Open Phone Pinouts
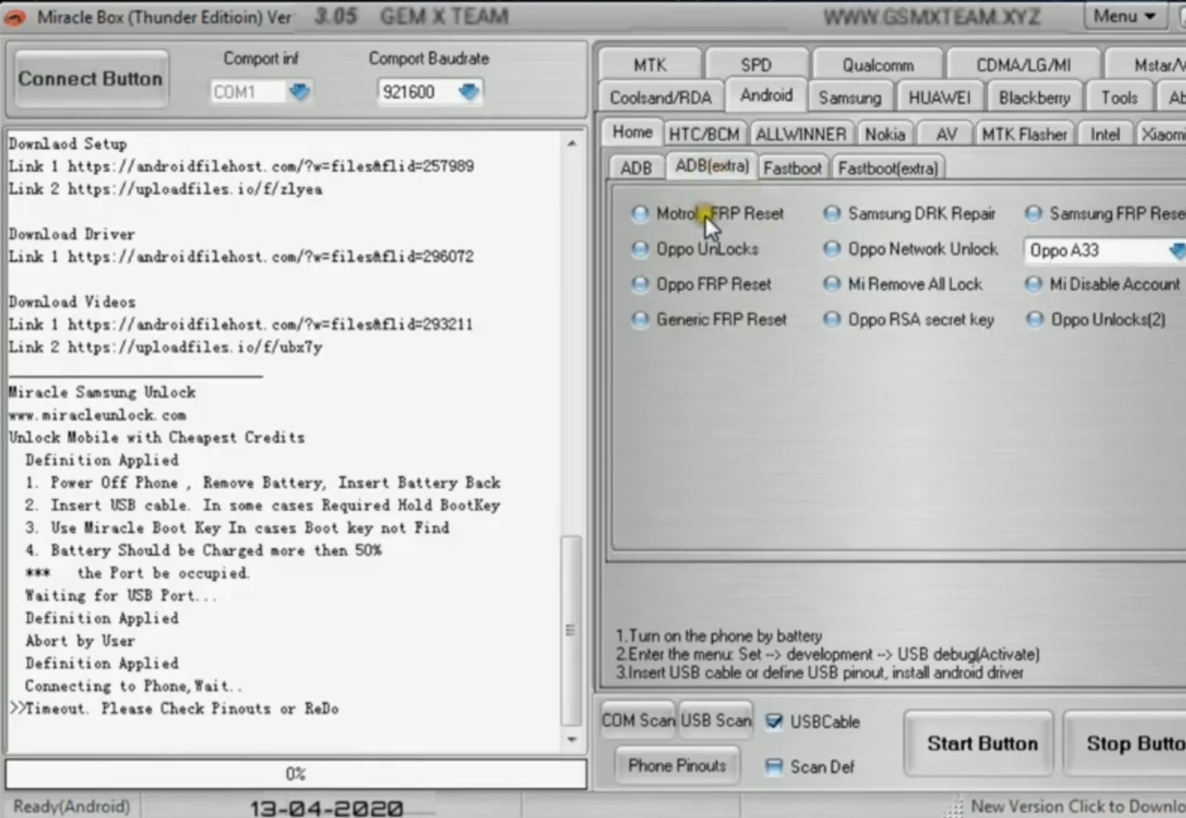The height and width of the screenshot is (818, 1186). pyautogui.click(x=677, y=766)
